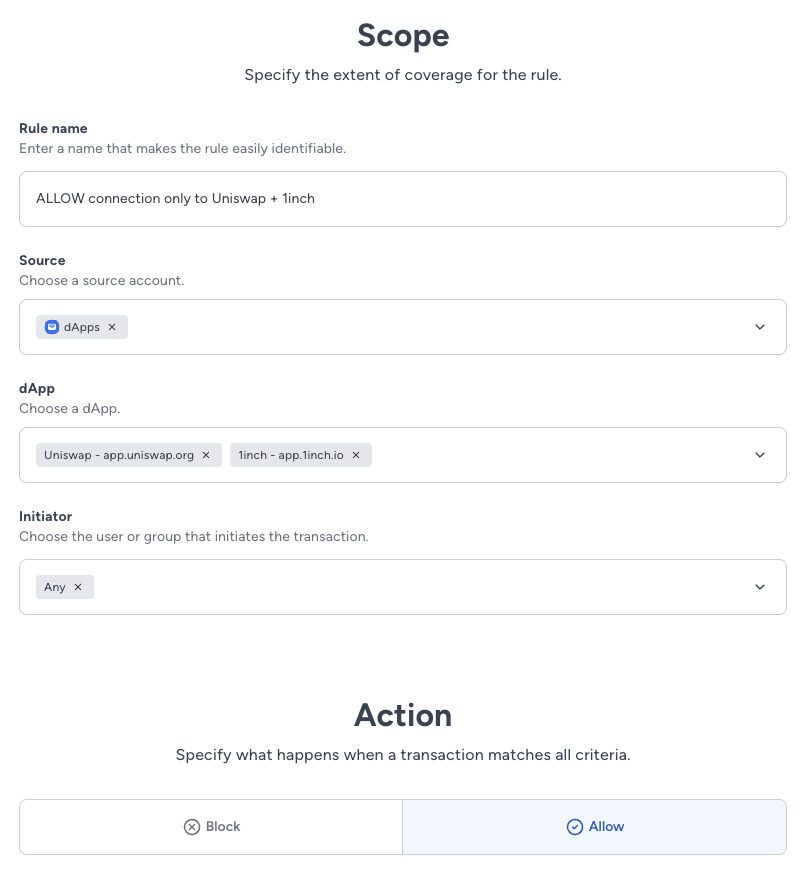Image resolution: width=808 pixels, height=888 pixels.
Task: Click the Block circle-x icon
Action: tap(192, 827)
